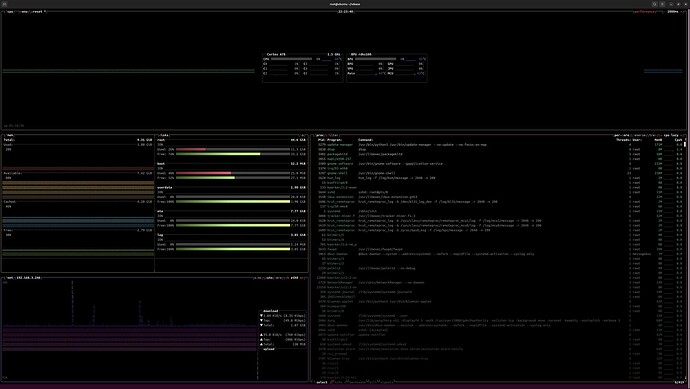The height and width of the screenshot is (389, 690).
Task: Select the blueman-applet process row
Action: (499, 301)
